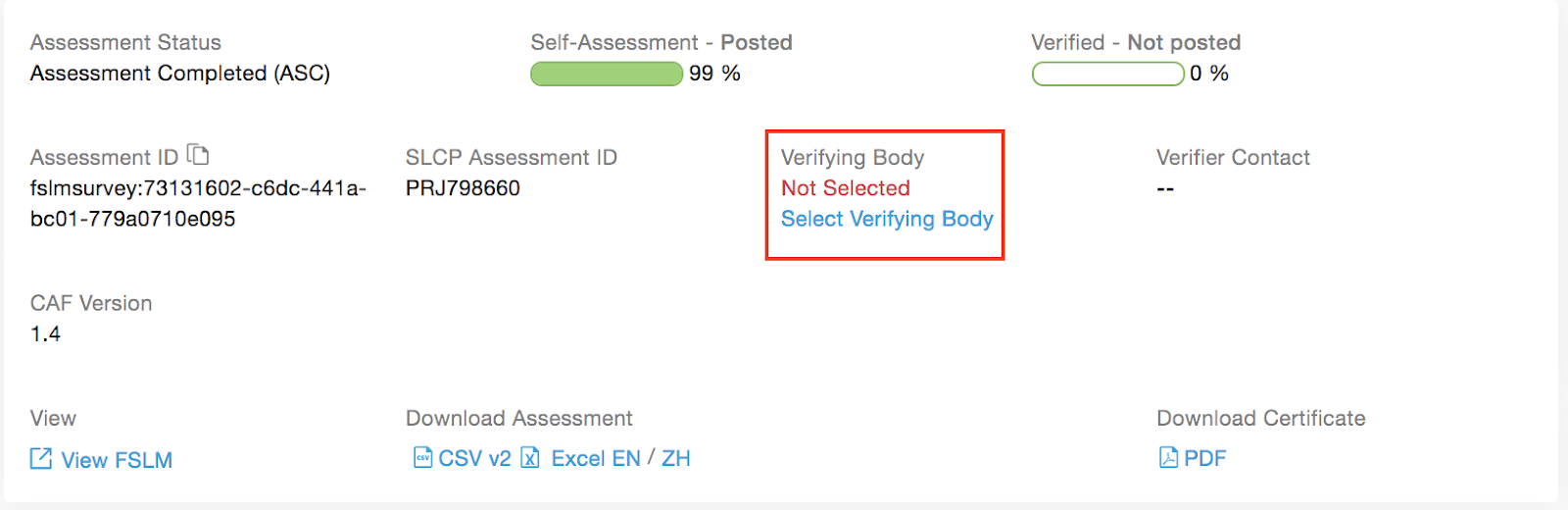Download assessment as CSV v2
The width and height of the screenshot is (1568, 510).
pos(474,458)
